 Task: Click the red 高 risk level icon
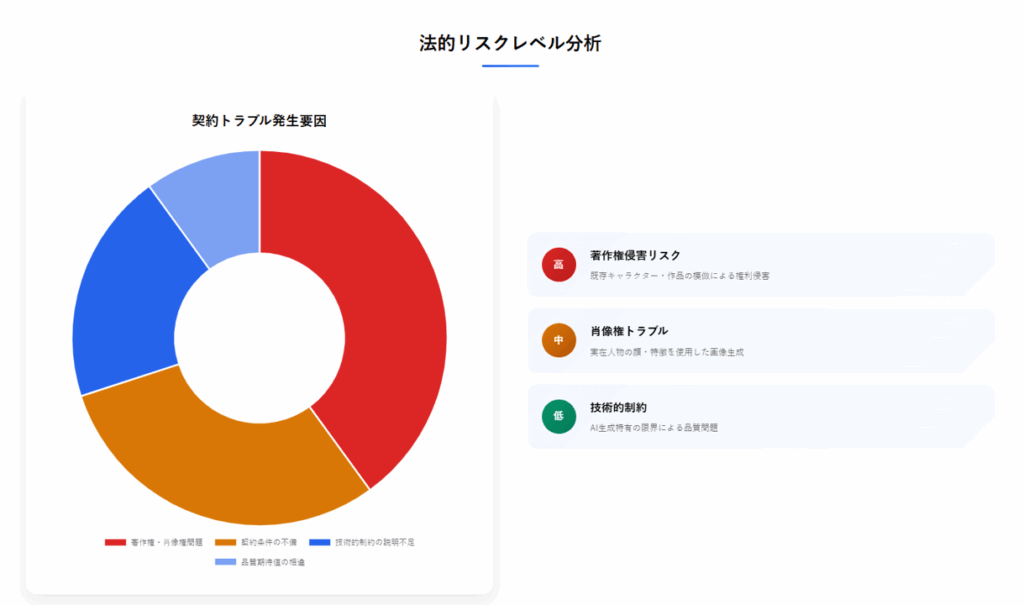tap(558, 265)
